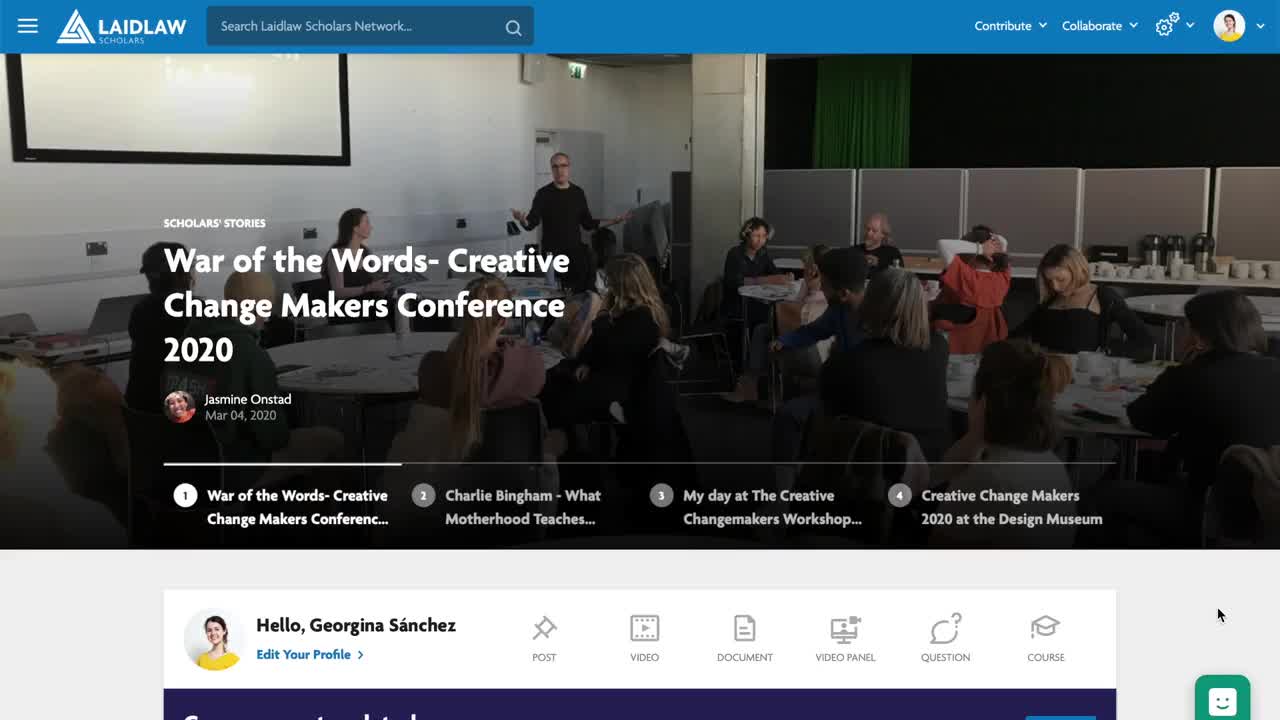Expand the Collaborate dropdown menu
Screen dimensions: 1280x720
click(x=1099, y=26)
